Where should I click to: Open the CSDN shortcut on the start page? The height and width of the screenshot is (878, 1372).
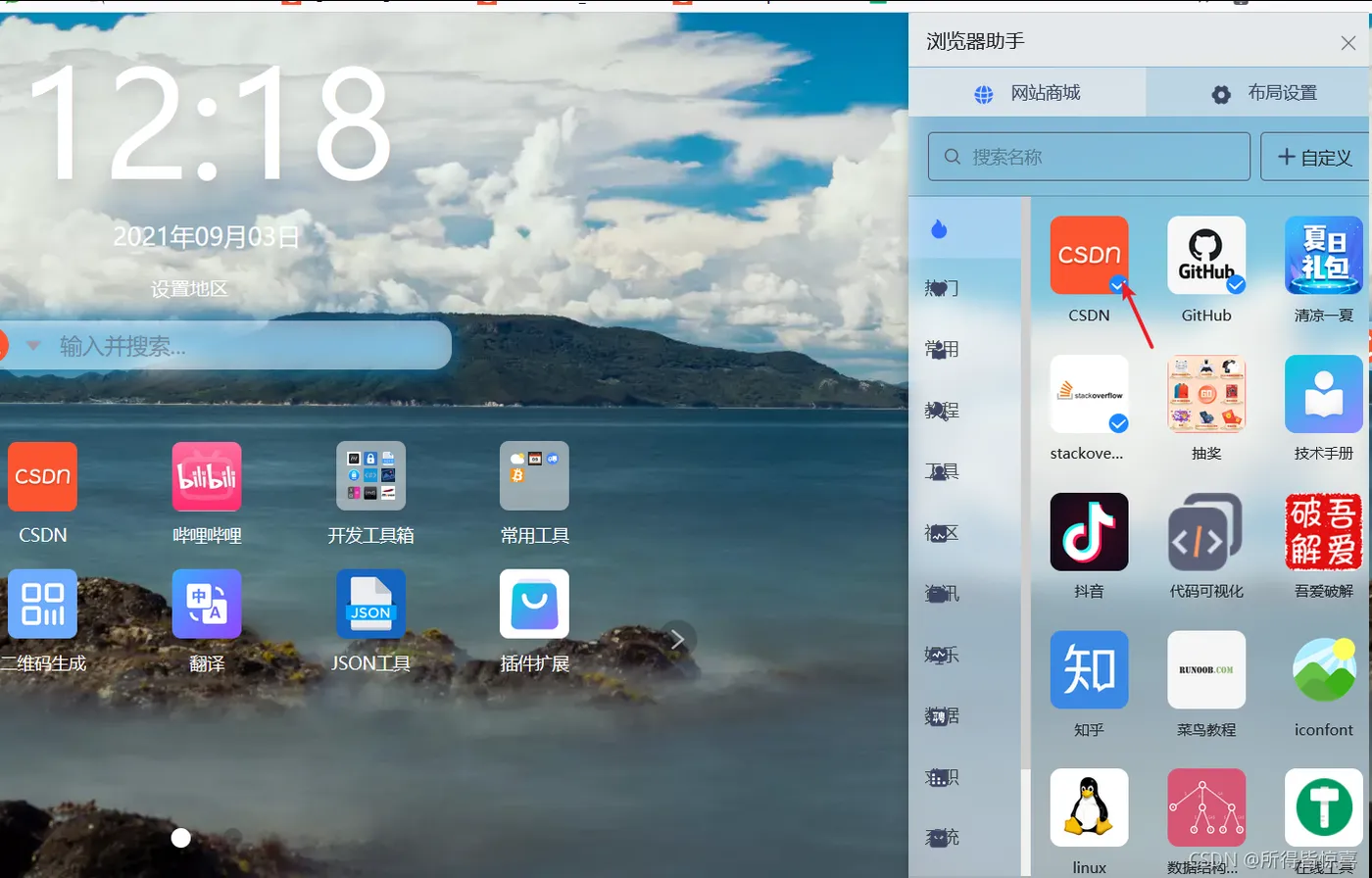pyautogui.click(x=42, y=476)
